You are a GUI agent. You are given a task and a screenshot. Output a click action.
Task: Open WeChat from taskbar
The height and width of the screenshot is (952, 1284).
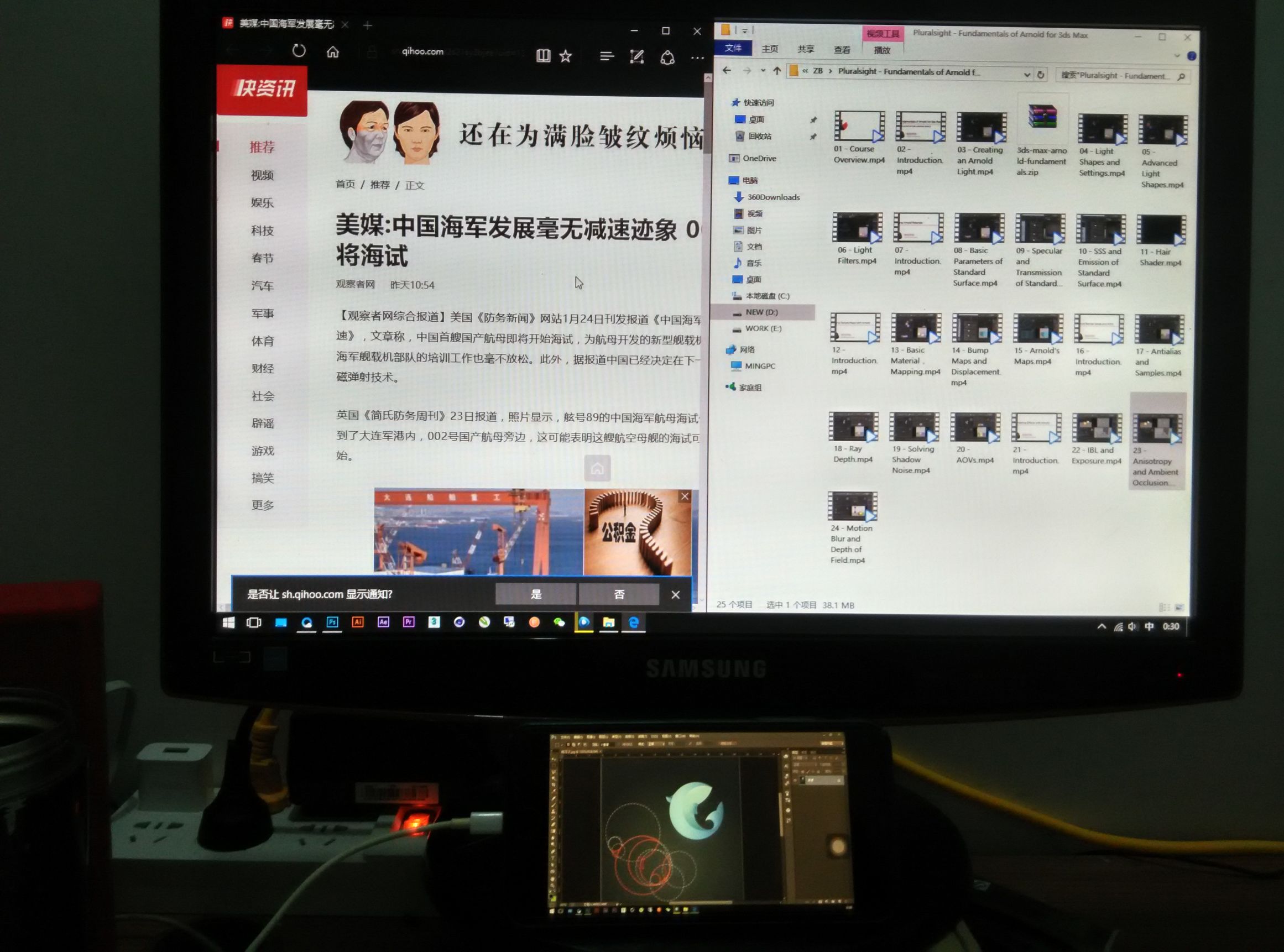point(559,623)
